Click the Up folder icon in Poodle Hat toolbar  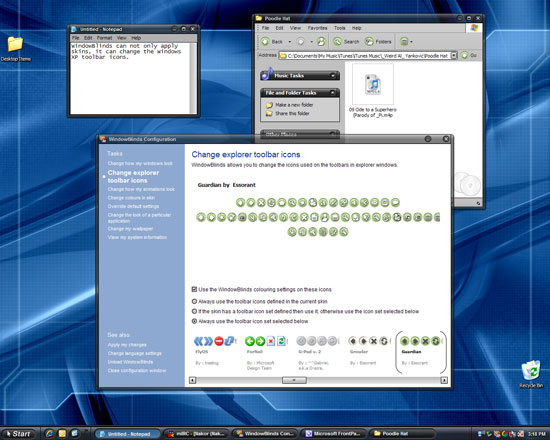tap(321, 41)
